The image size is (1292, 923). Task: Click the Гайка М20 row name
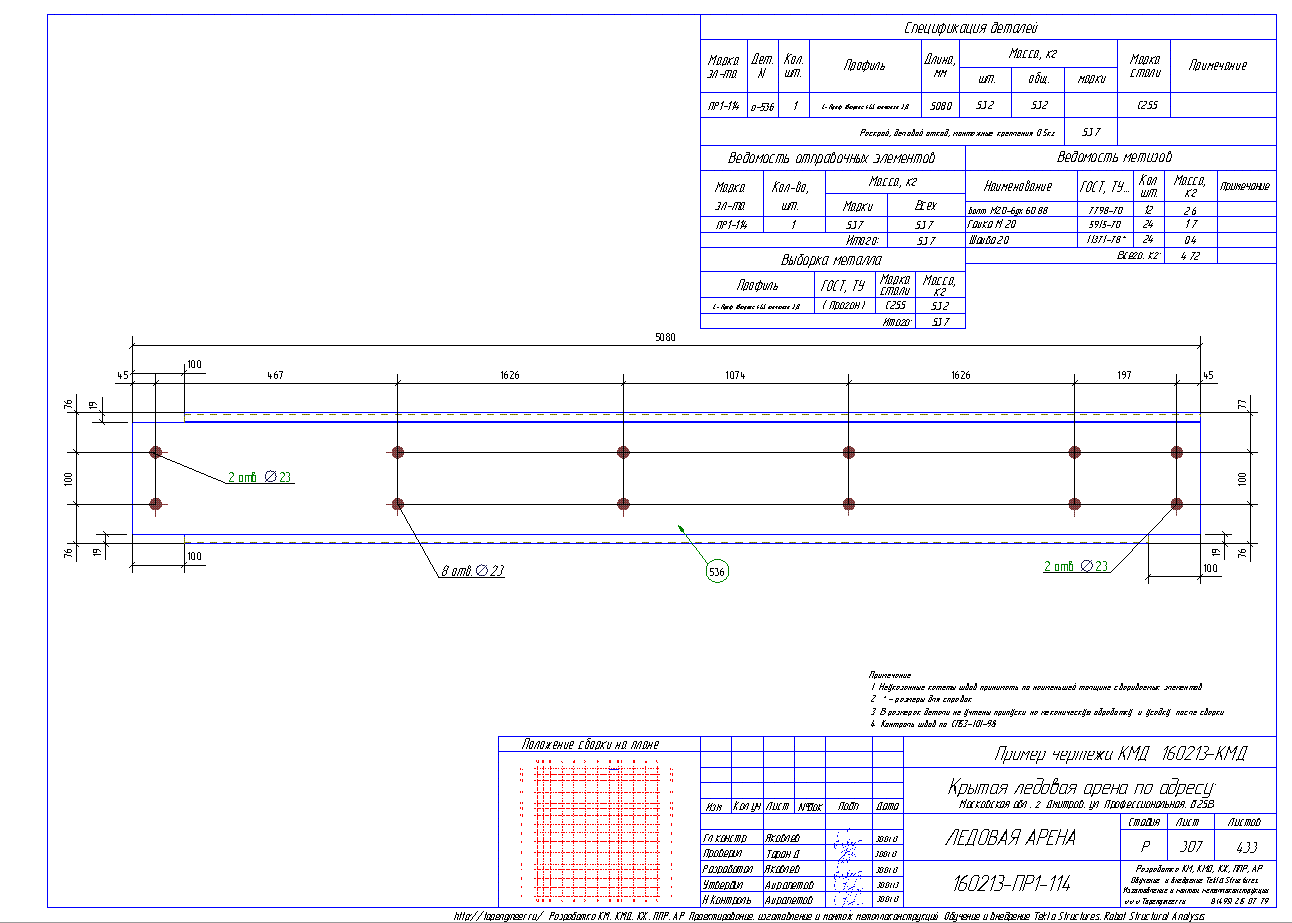tap(991, 226)
